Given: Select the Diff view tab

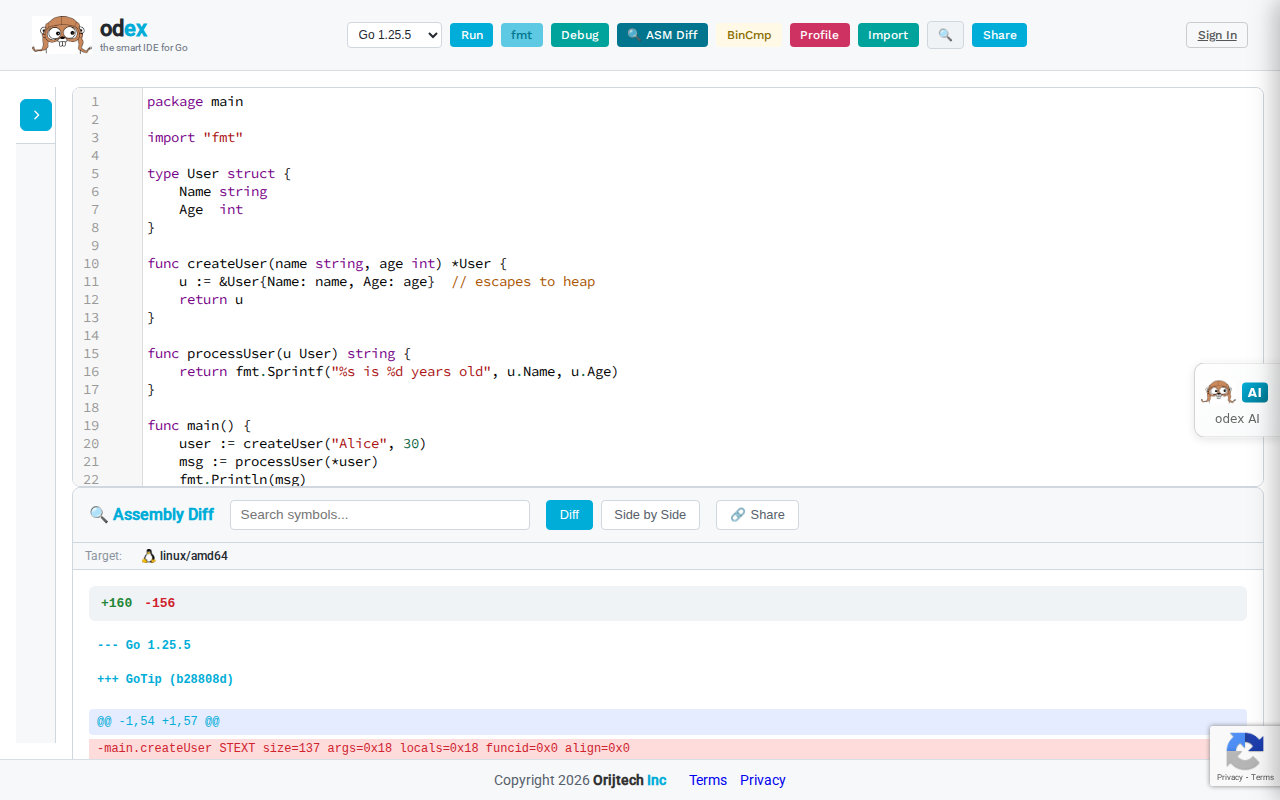Looking at the screenshot, I should [569, 514].
